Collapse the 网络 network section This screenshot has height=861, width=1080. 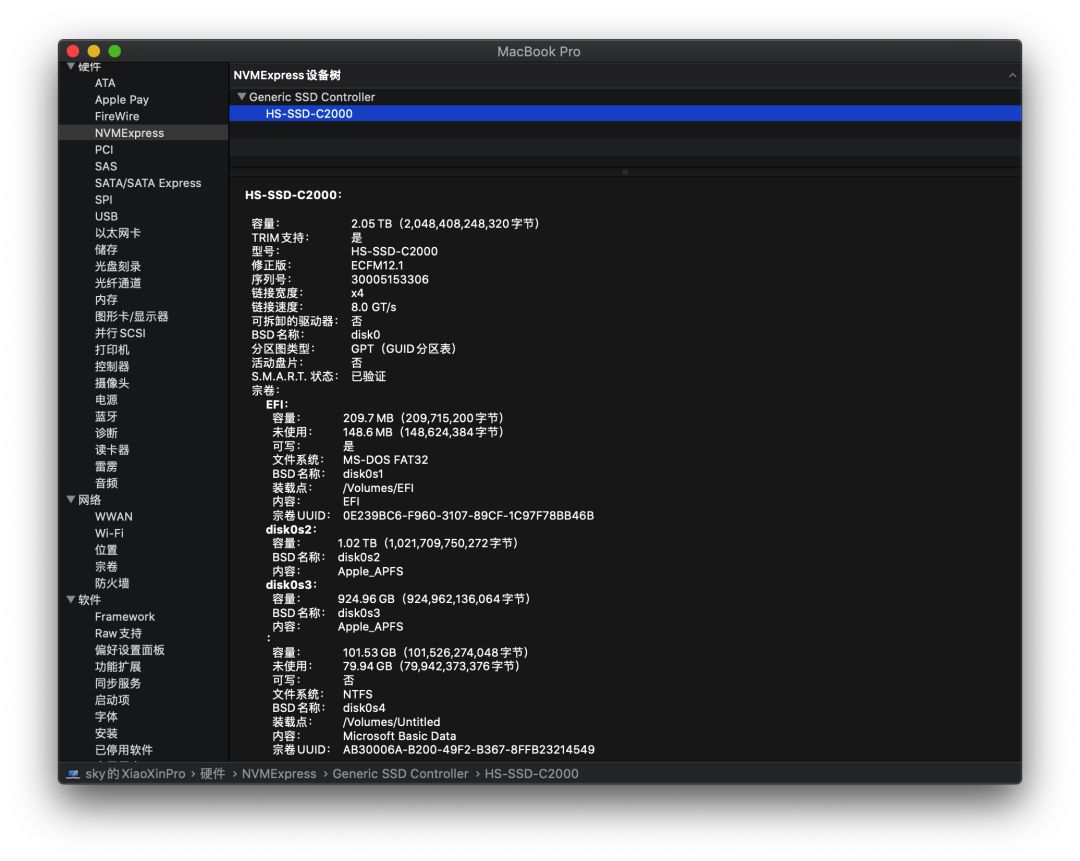click(x=71, y=500)
